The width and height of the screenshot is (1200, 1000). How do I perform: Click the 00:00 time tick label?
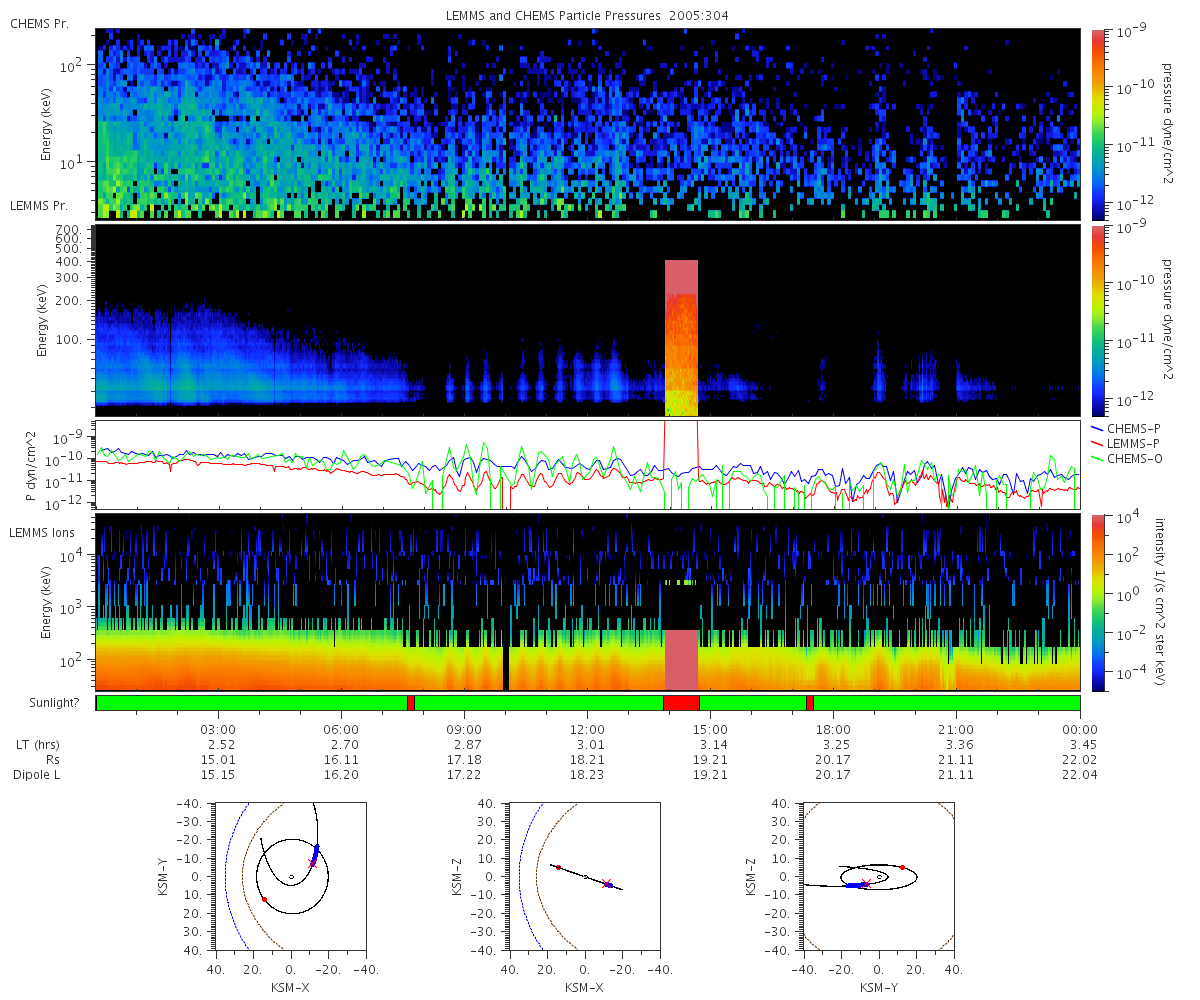point(1080,729)
